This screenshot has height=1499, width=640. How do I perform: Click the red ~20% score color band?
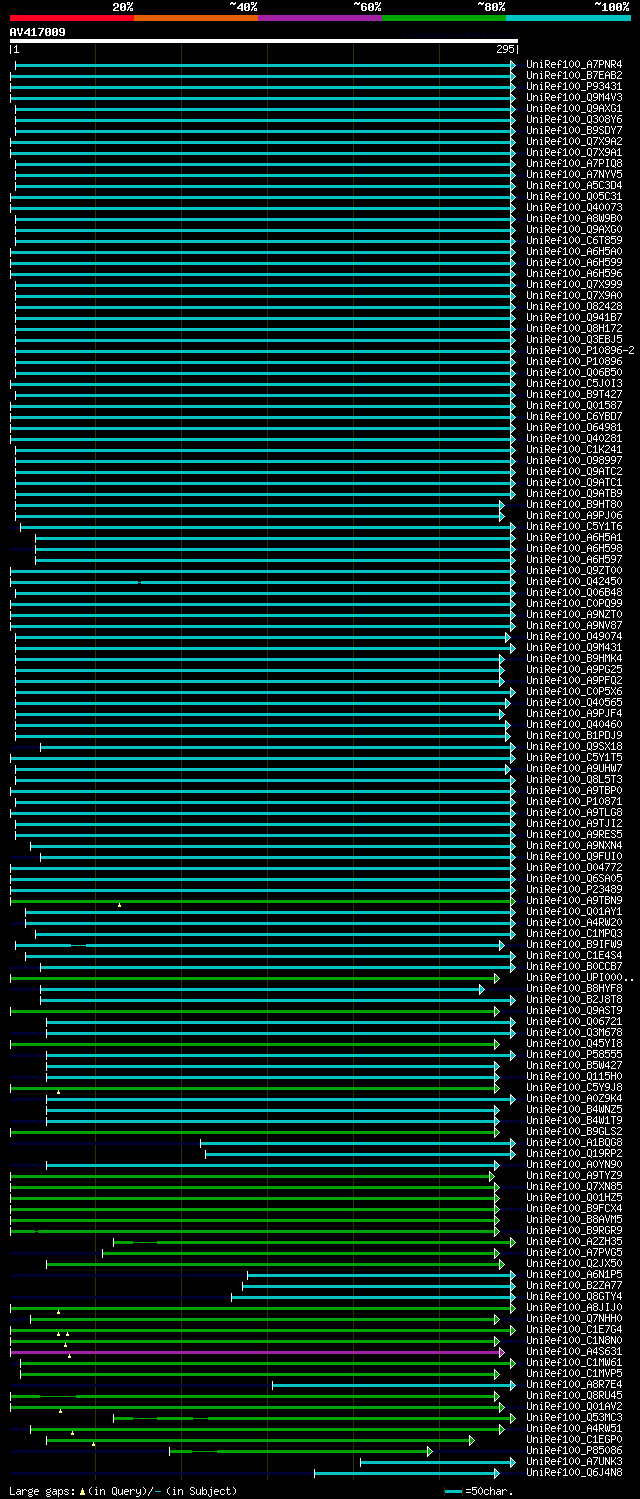pos(72,17)
